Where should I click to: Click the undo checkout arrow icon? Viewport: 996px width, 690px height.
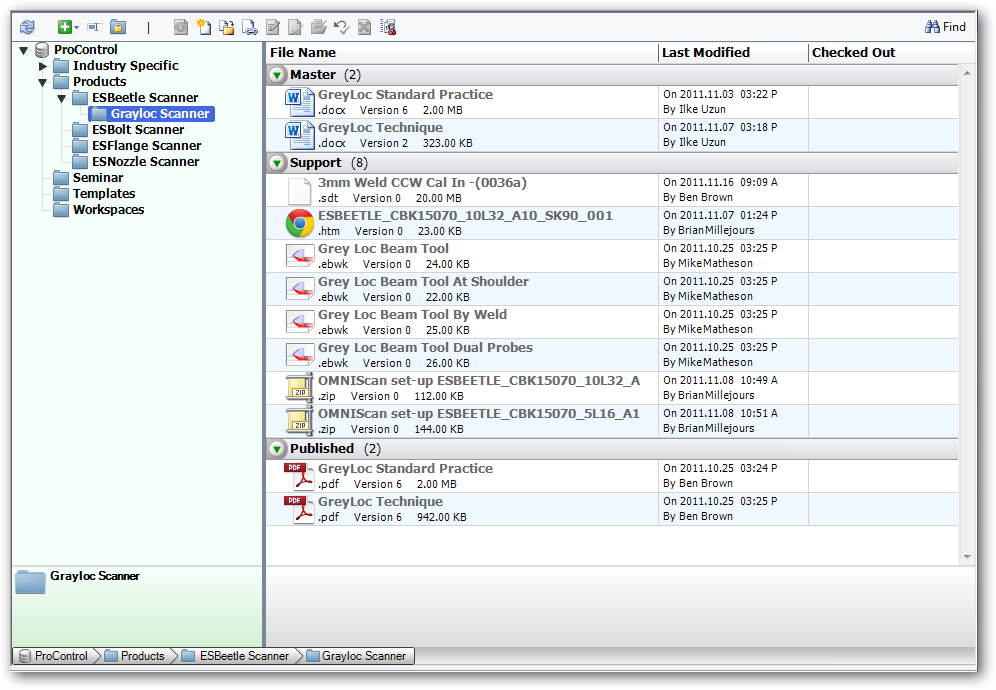pyautogui.click(x=341, y=27)
